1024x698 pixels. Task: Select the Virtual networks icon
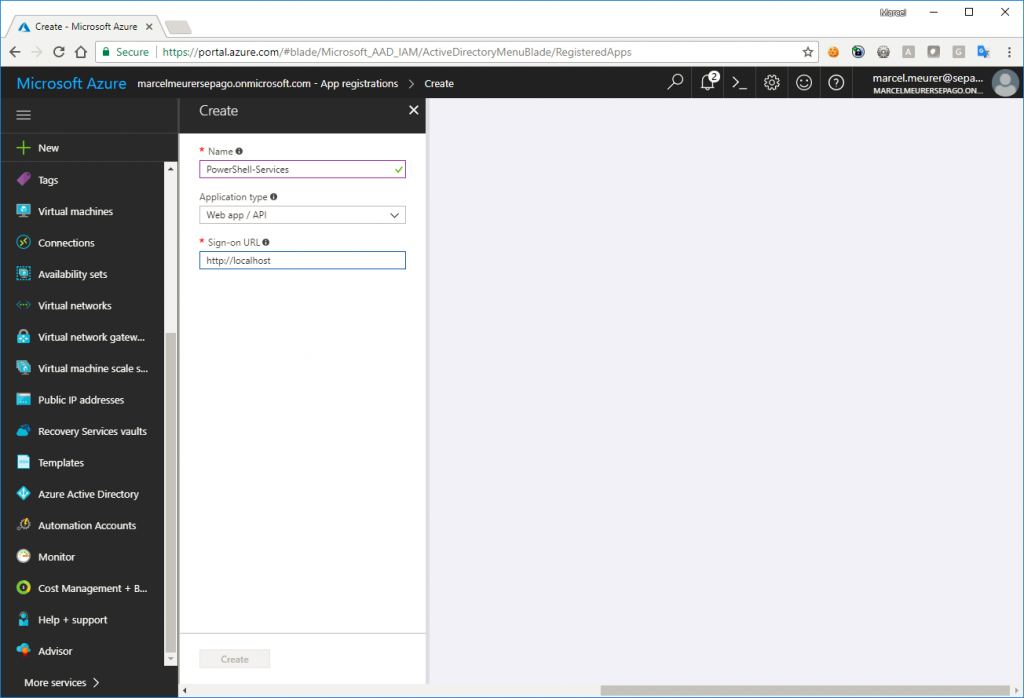coord(24,305)
